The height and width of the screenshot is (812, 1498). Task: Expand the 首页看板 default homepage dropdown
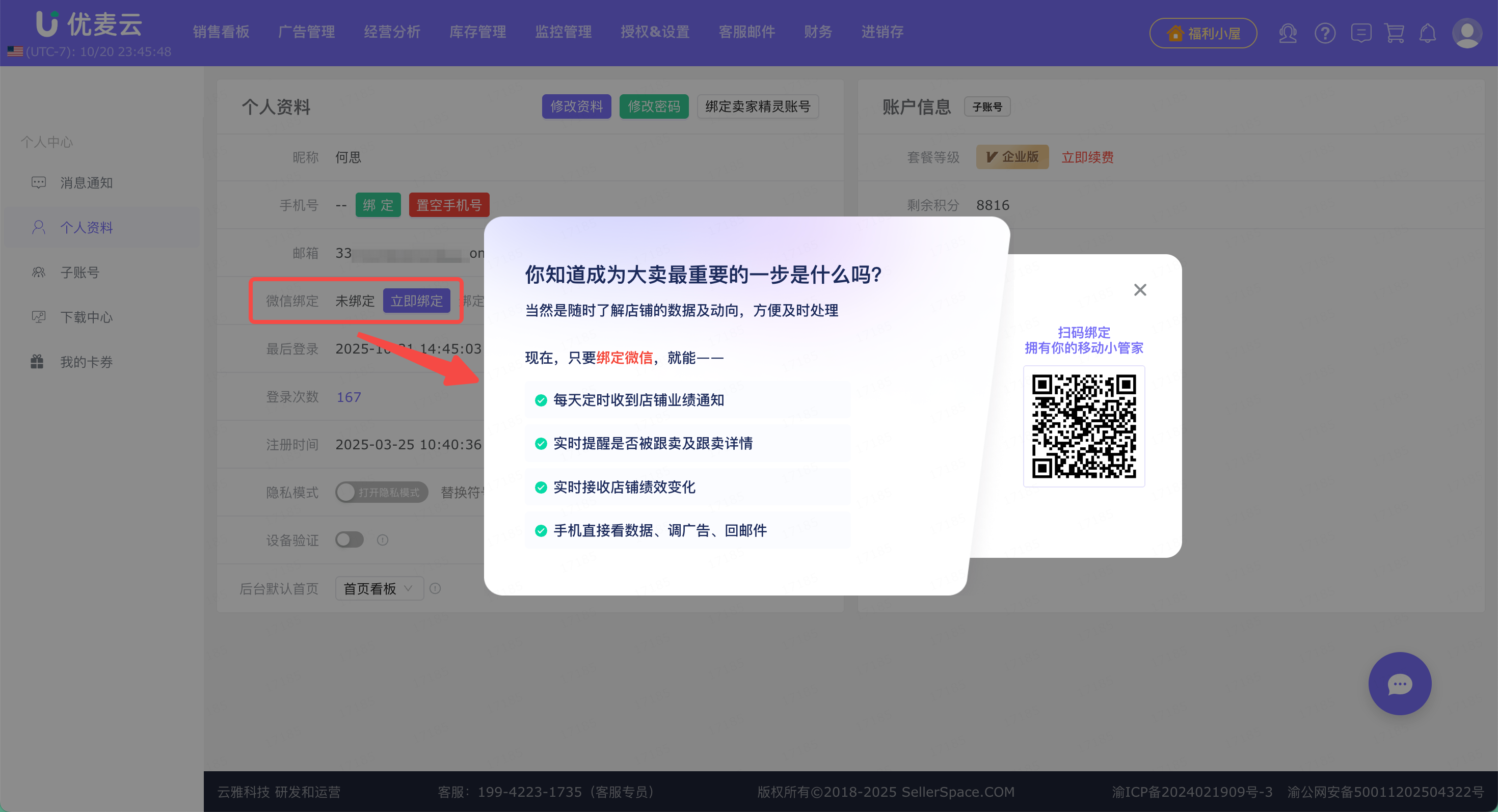(x=379, y=589)
